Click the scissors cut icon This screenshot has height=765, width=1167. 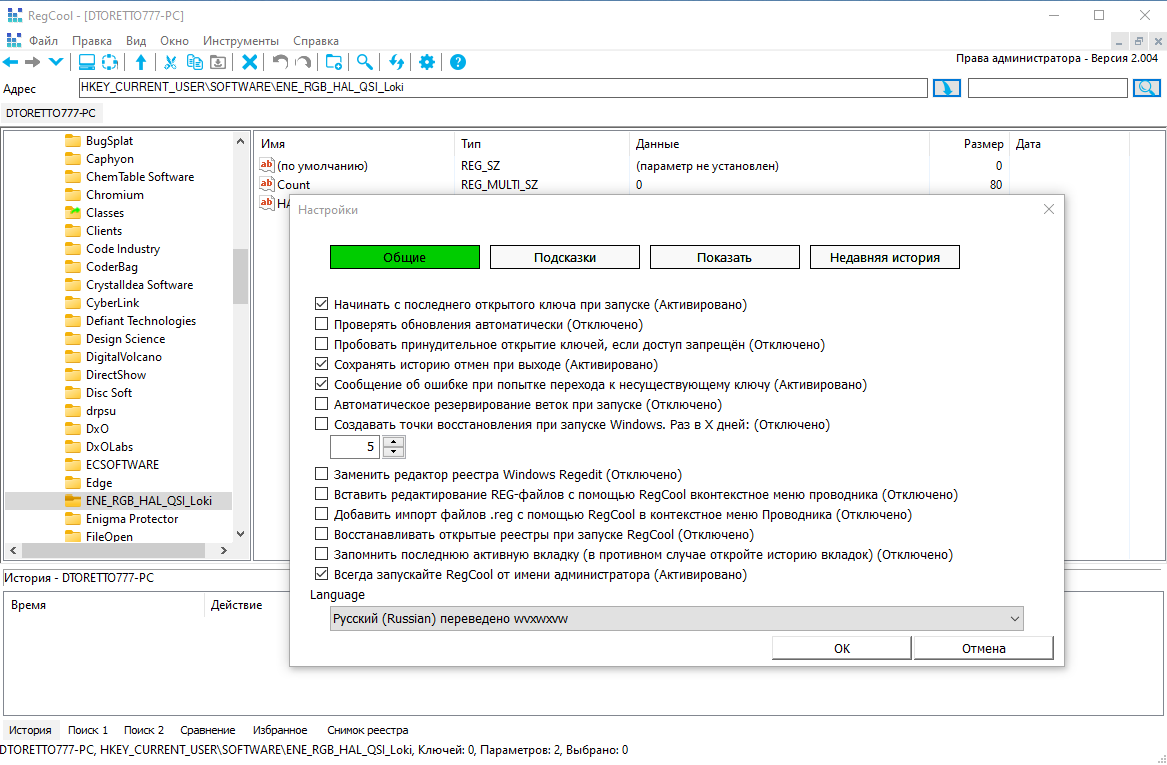tap(170, 63)
